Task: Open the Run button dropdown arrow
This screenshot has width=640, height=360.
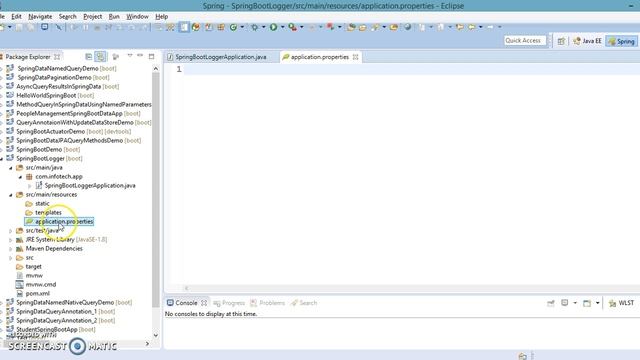Action: tap(282, 27)
